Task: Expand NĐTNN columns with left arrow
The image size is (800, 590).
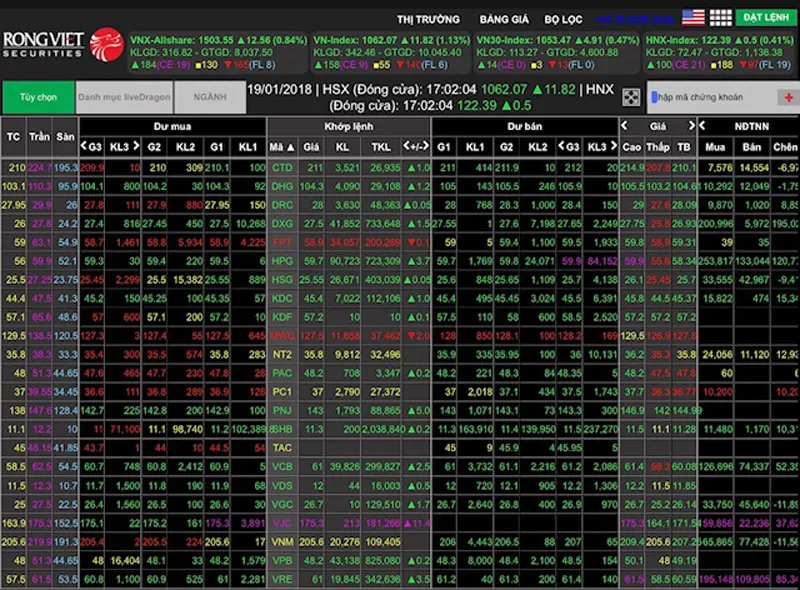Action: 703,126
